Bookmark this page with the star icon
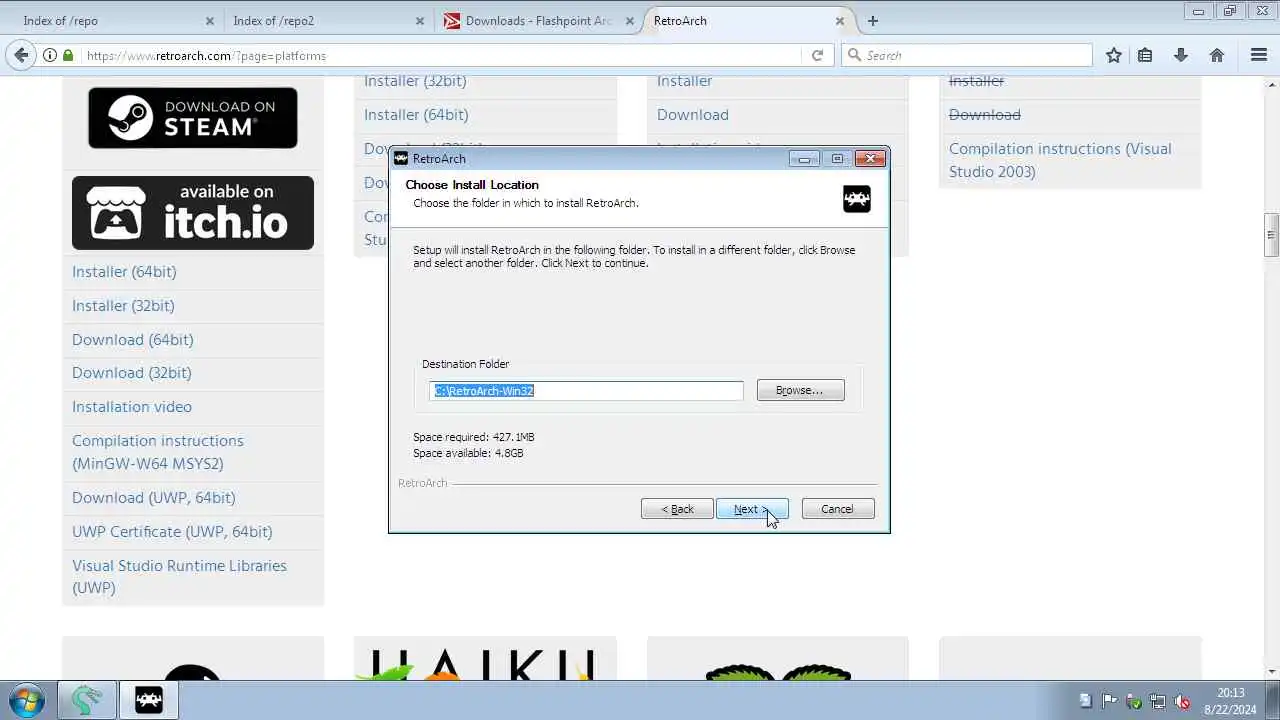Viewport: 1280px width, 720px height. pos(1114,56)
